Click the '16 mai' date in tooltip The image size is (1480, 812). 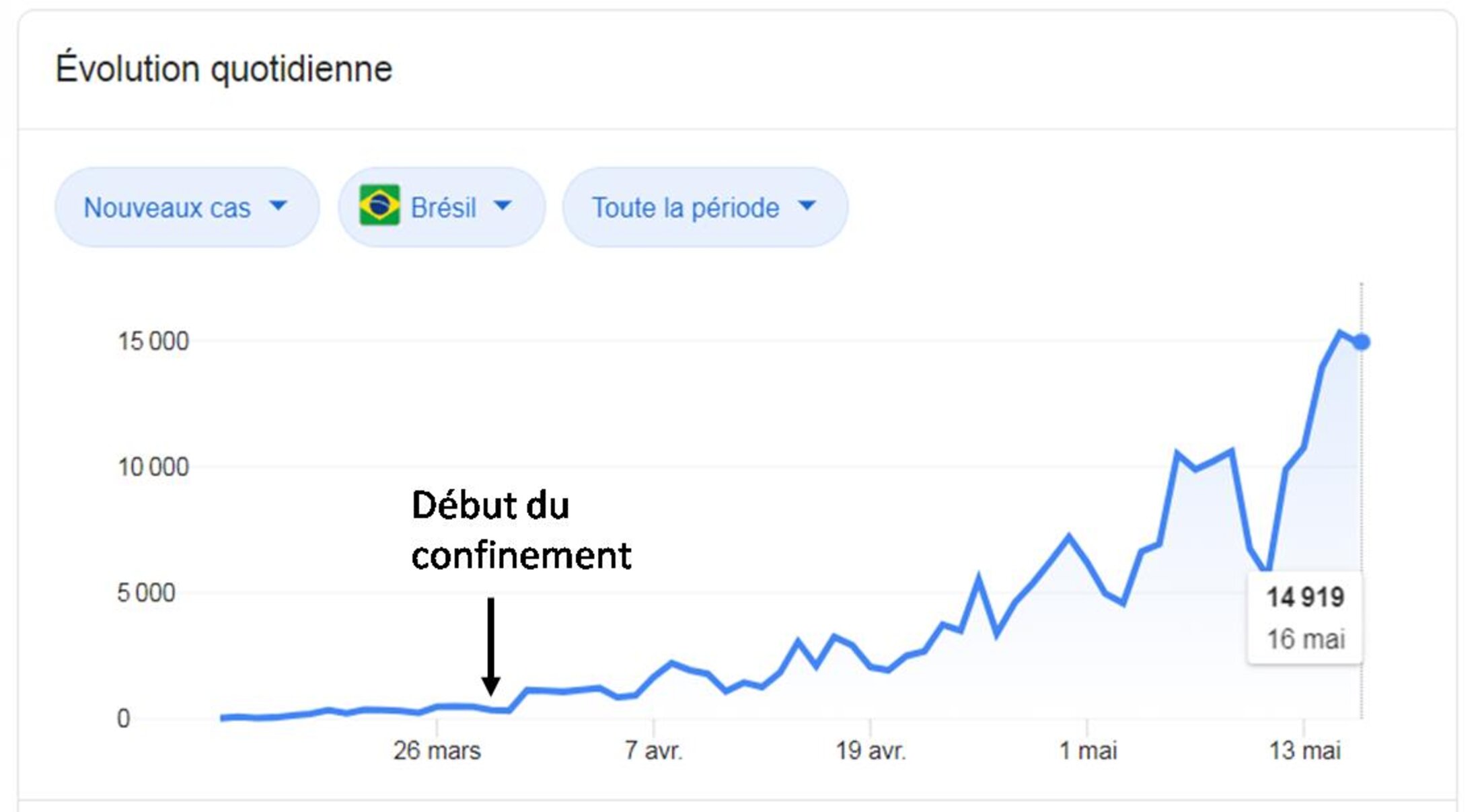pos(1306,639)
